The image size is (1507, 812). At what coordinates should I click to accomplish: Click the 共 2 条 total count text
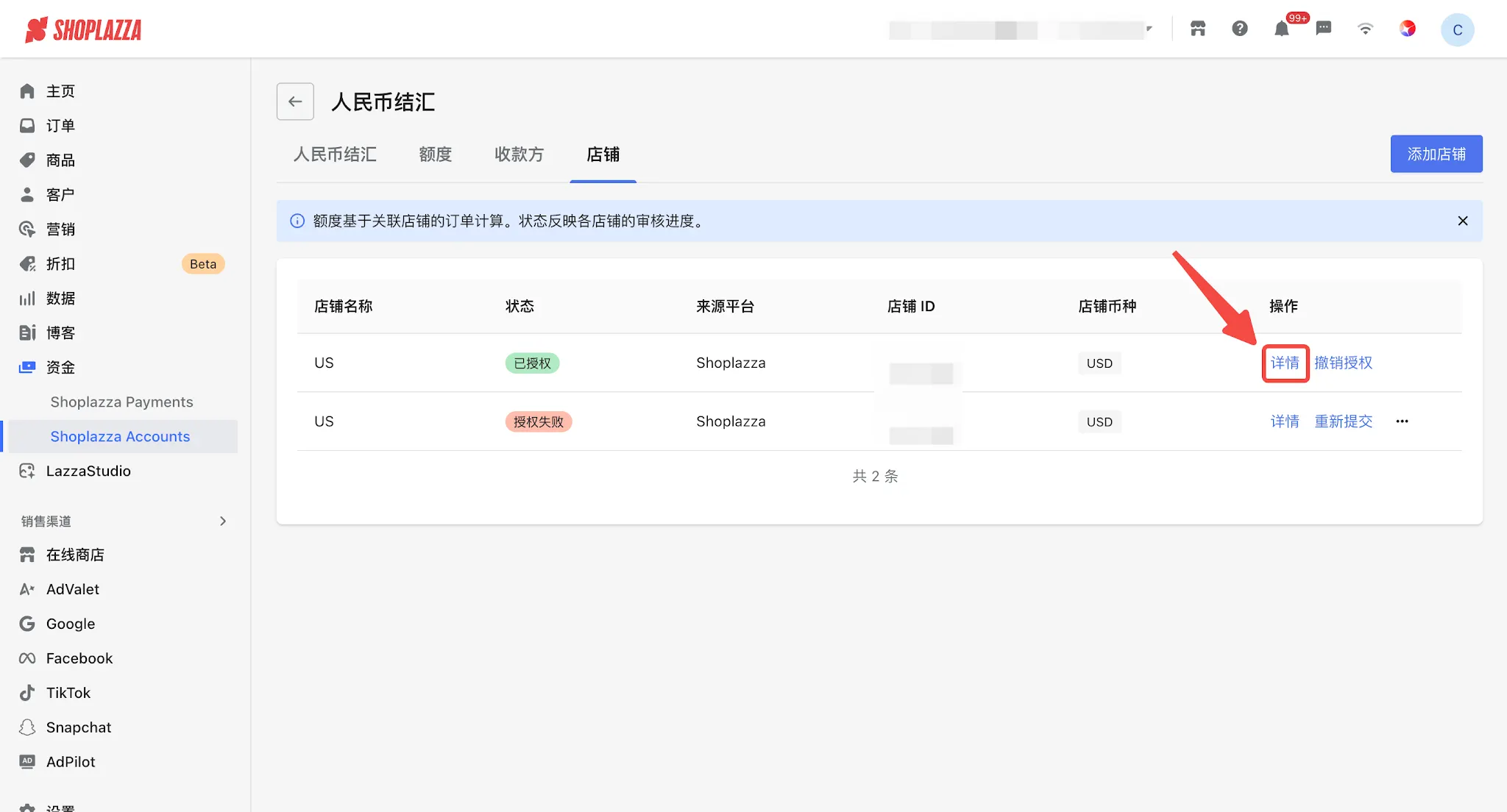[876, 477]
